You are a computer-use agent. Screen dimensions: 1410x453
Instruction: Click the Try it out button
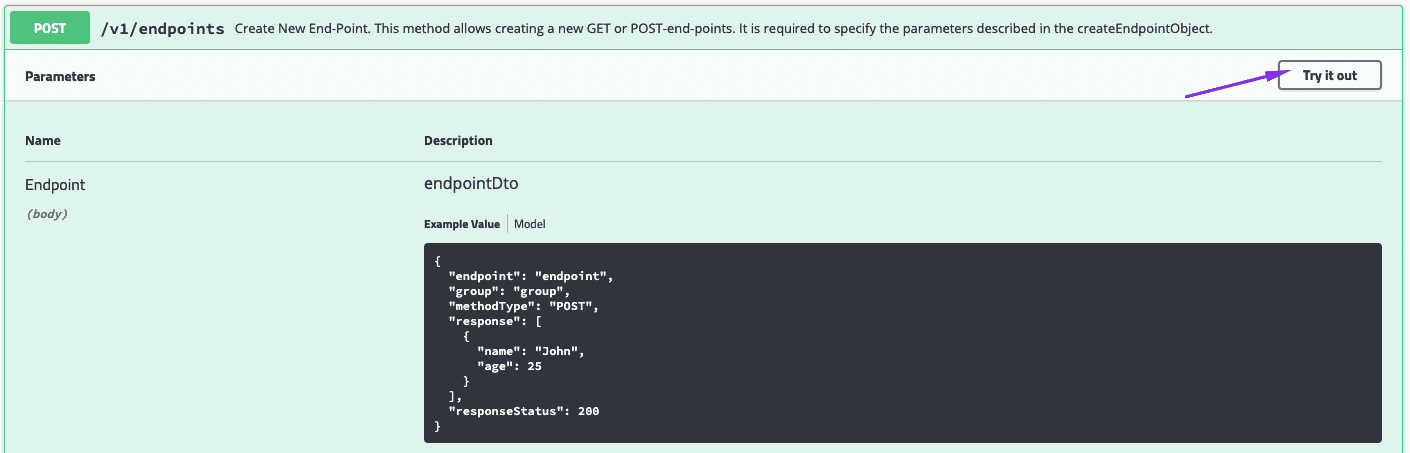[1329, 76]
